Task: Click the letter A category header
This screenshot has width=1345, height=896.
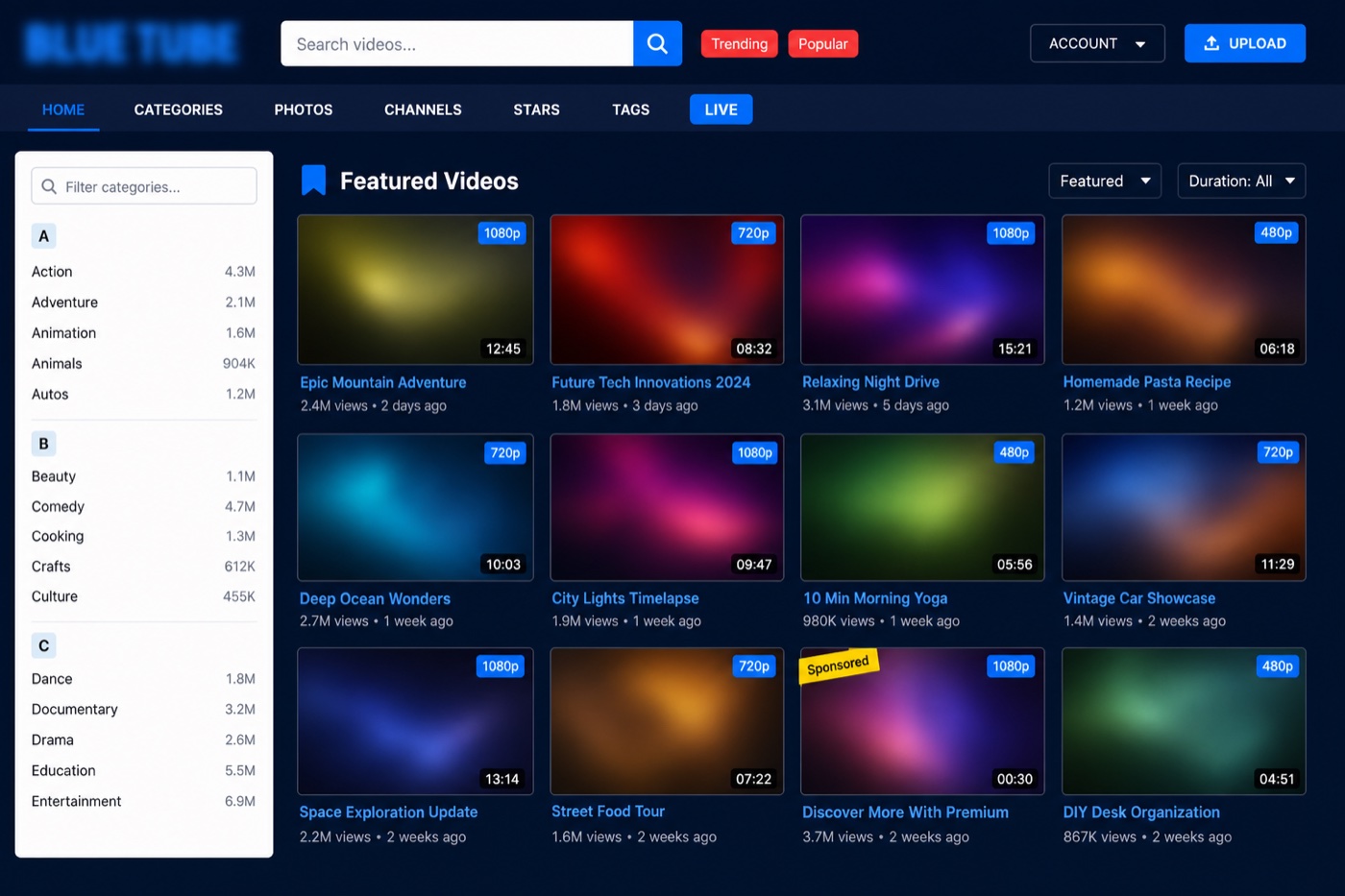Action: pos(43,236)
